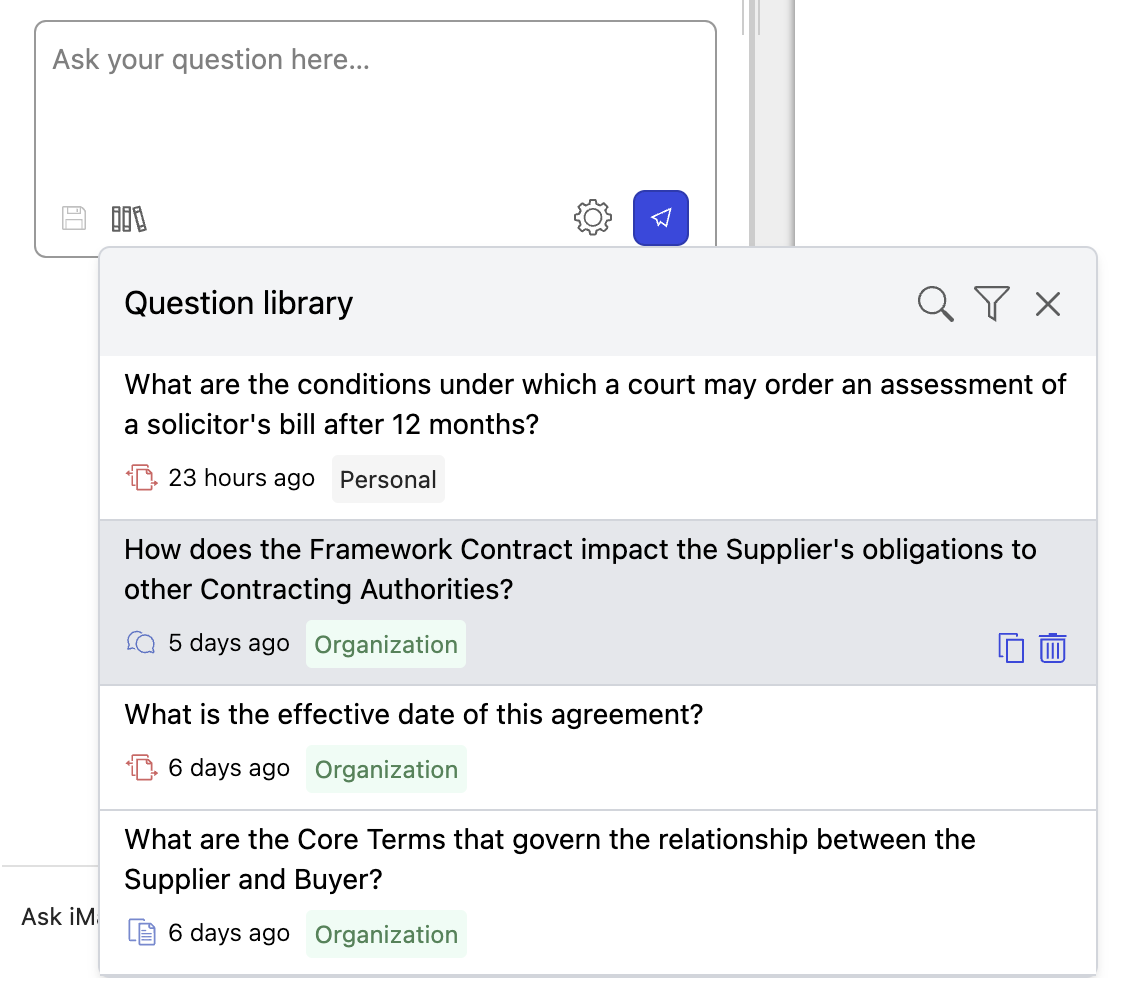Screen dimensions: 1128x992
Task: Focus the "Ask your question here" field
Action: tap(375, 110)
